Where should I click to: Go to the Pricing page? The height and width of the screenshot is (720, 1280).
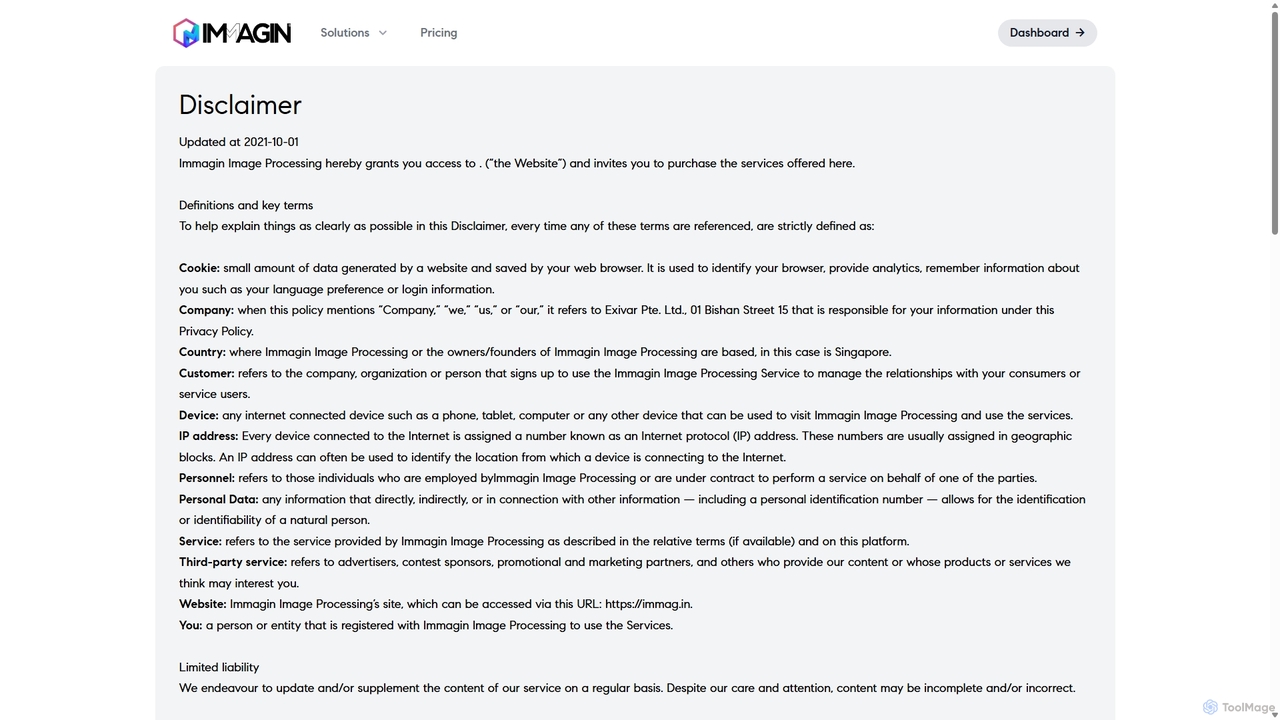pos(438,33)
